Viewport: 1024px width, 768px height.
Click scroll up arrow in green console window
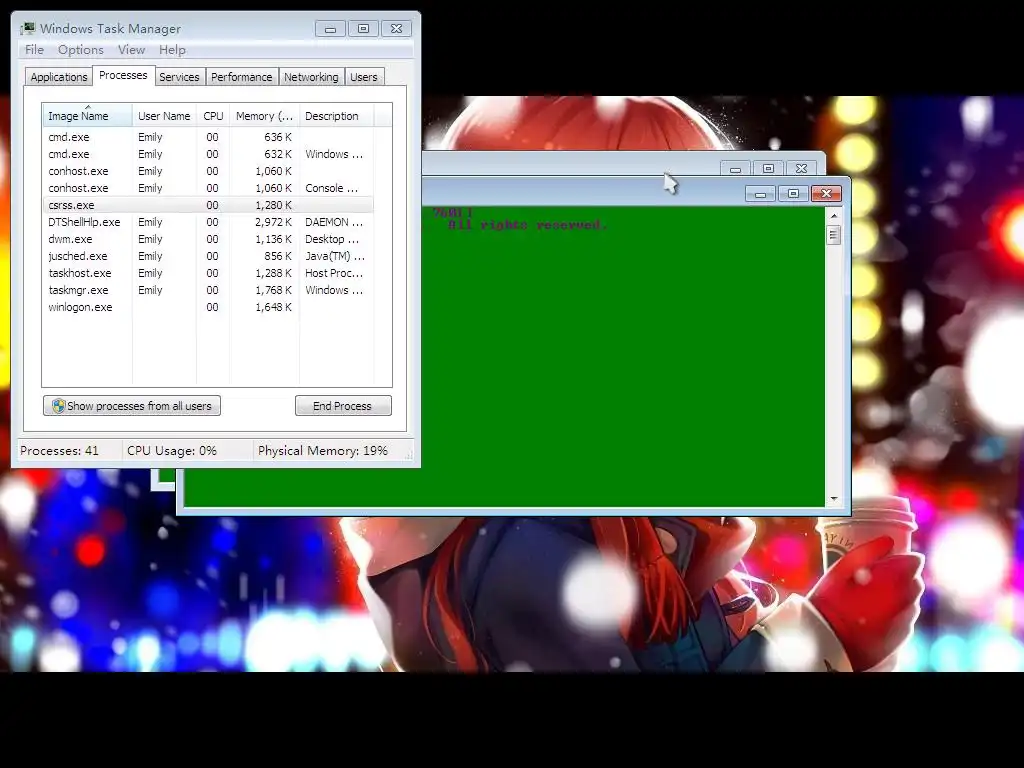click(833, 216)
